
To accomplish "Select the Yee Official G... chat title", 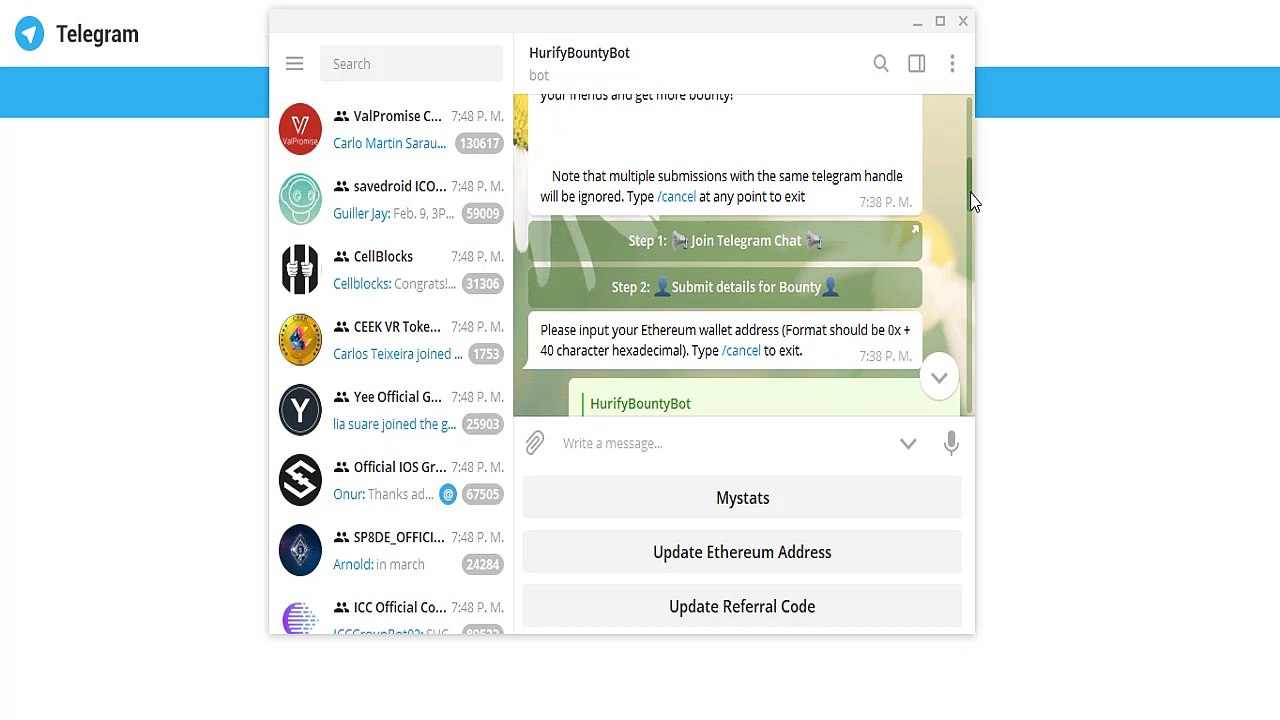I will click(x=397, y=397).
